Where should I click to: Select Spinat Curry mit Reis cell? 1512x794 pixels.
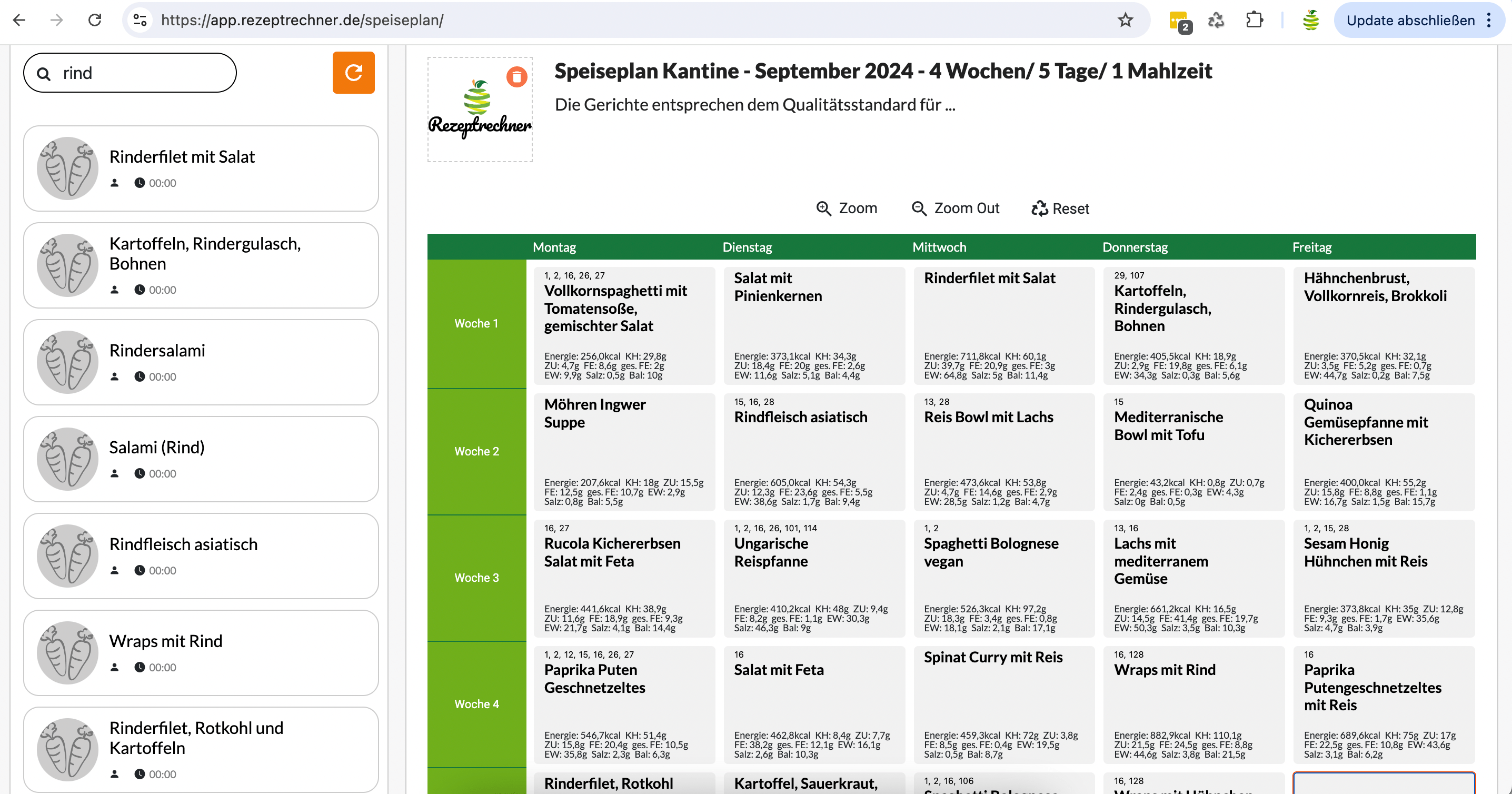[1003, 704]
